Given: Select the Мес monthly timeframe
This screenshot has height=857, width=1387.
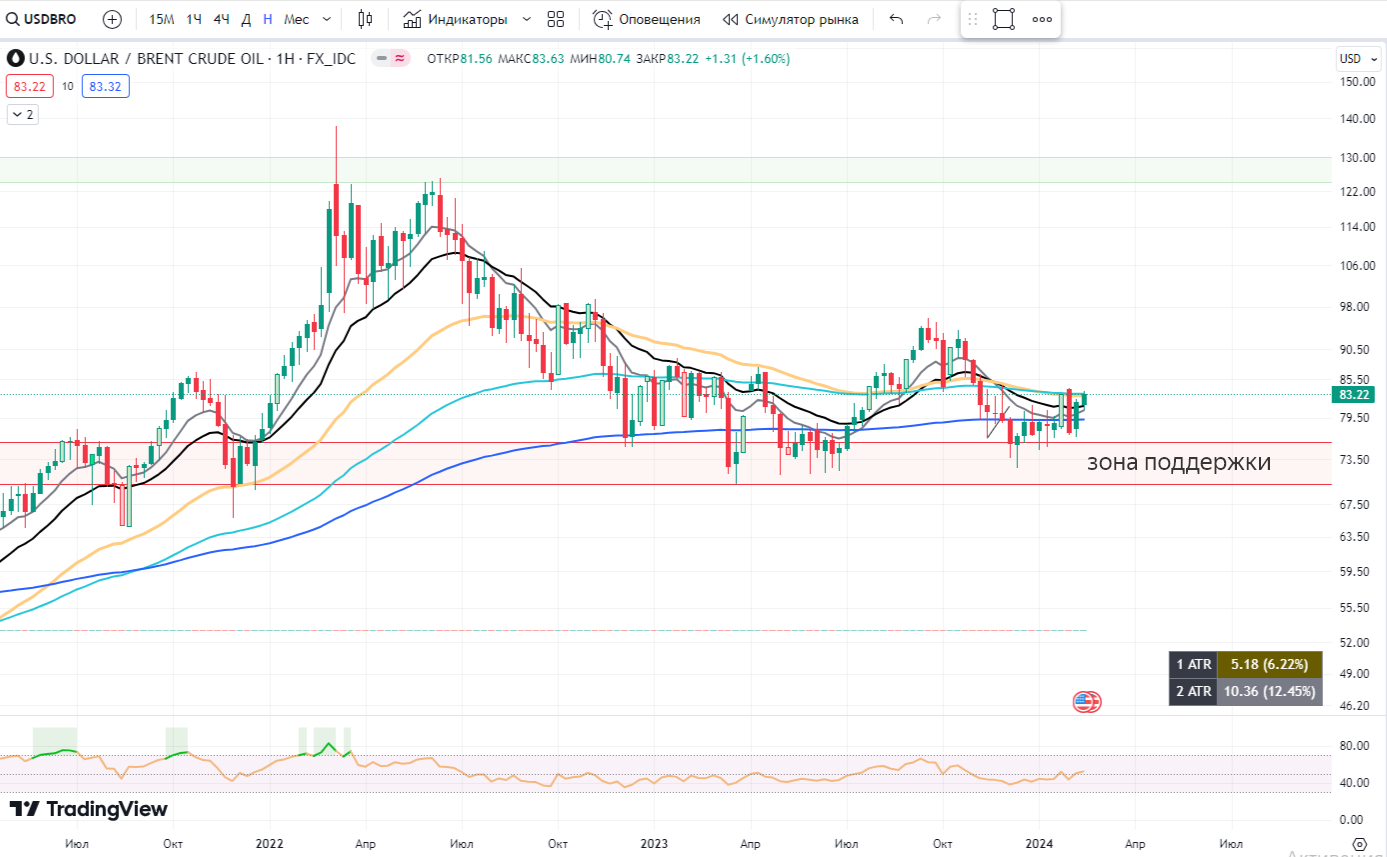Looking at the screenshot, I should [x=296, y=19].
